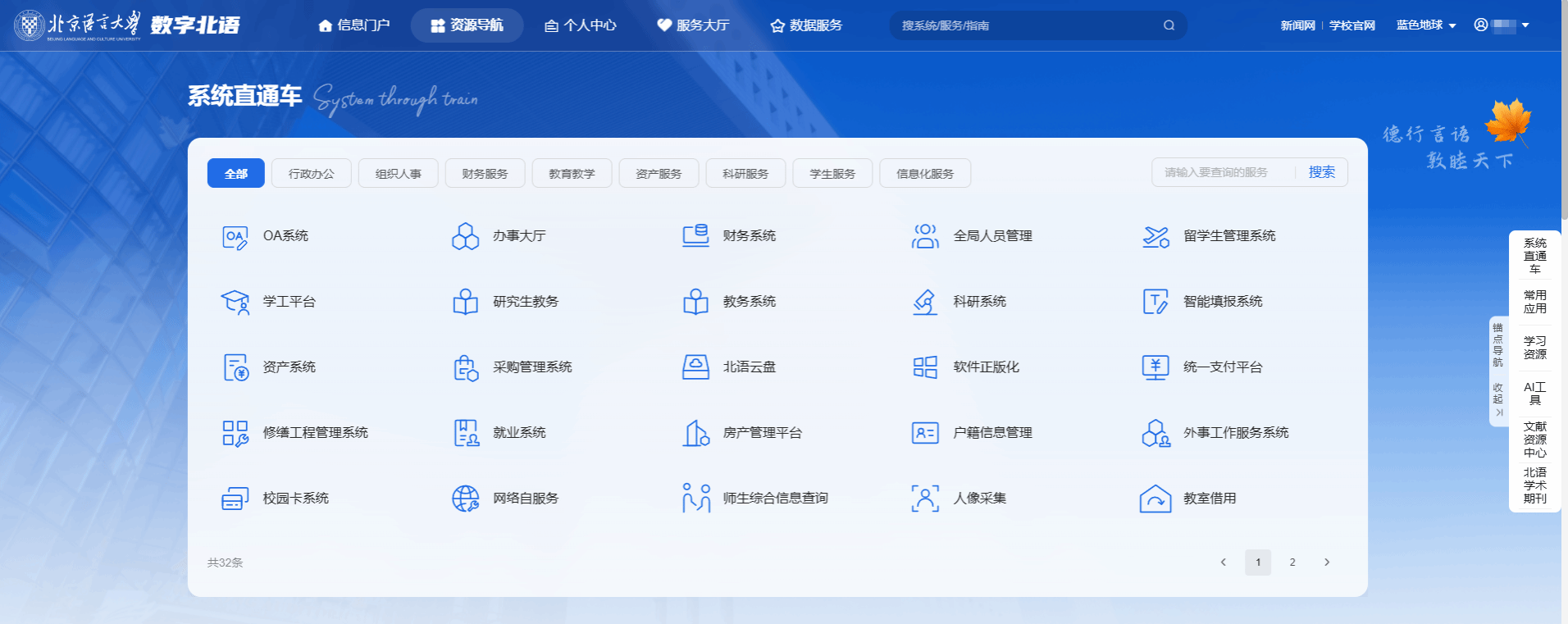Focus the 请输入要查询的服务 input field
1568x624 pixels.
coord(1222,172)
